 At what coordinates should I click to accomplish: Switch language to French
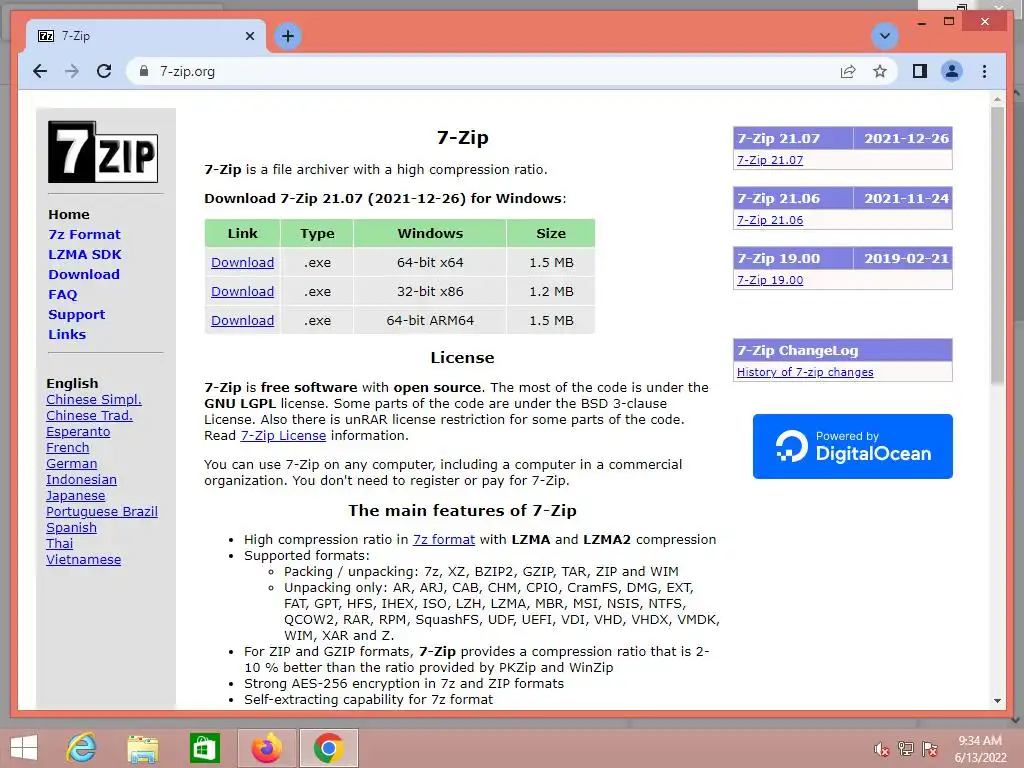click(x=67, y=447)
